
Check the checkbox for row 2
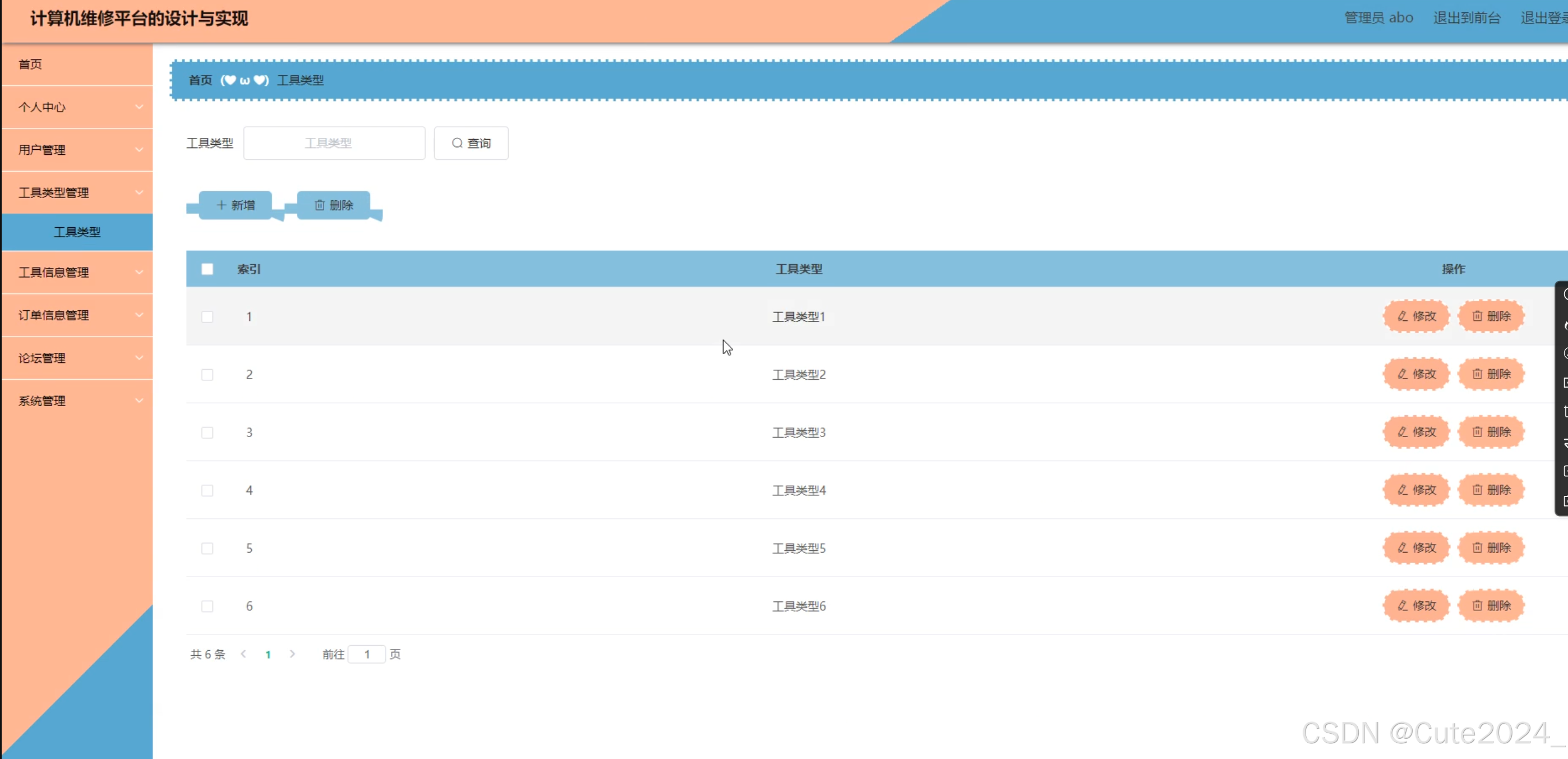coord(207,374)
